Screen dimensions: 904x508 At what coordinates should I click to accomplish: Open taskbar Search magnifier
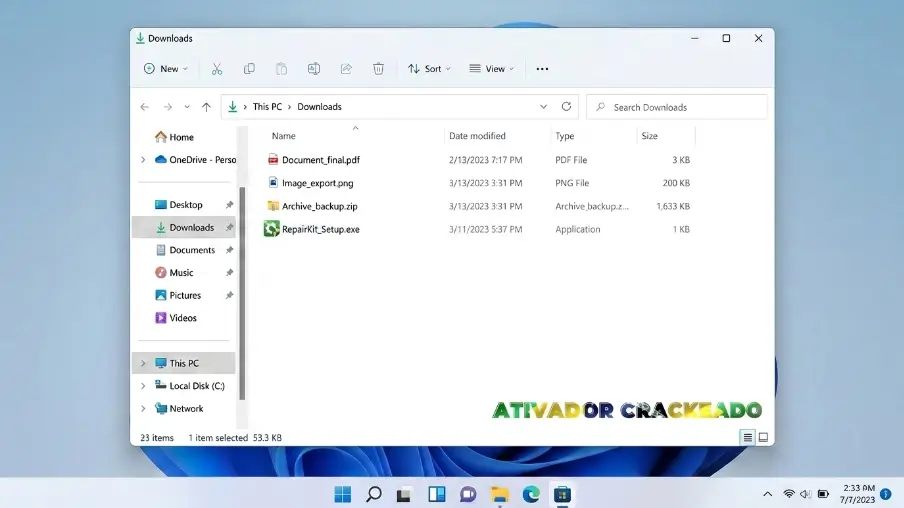pyautogui.click(x=374, y=494)
